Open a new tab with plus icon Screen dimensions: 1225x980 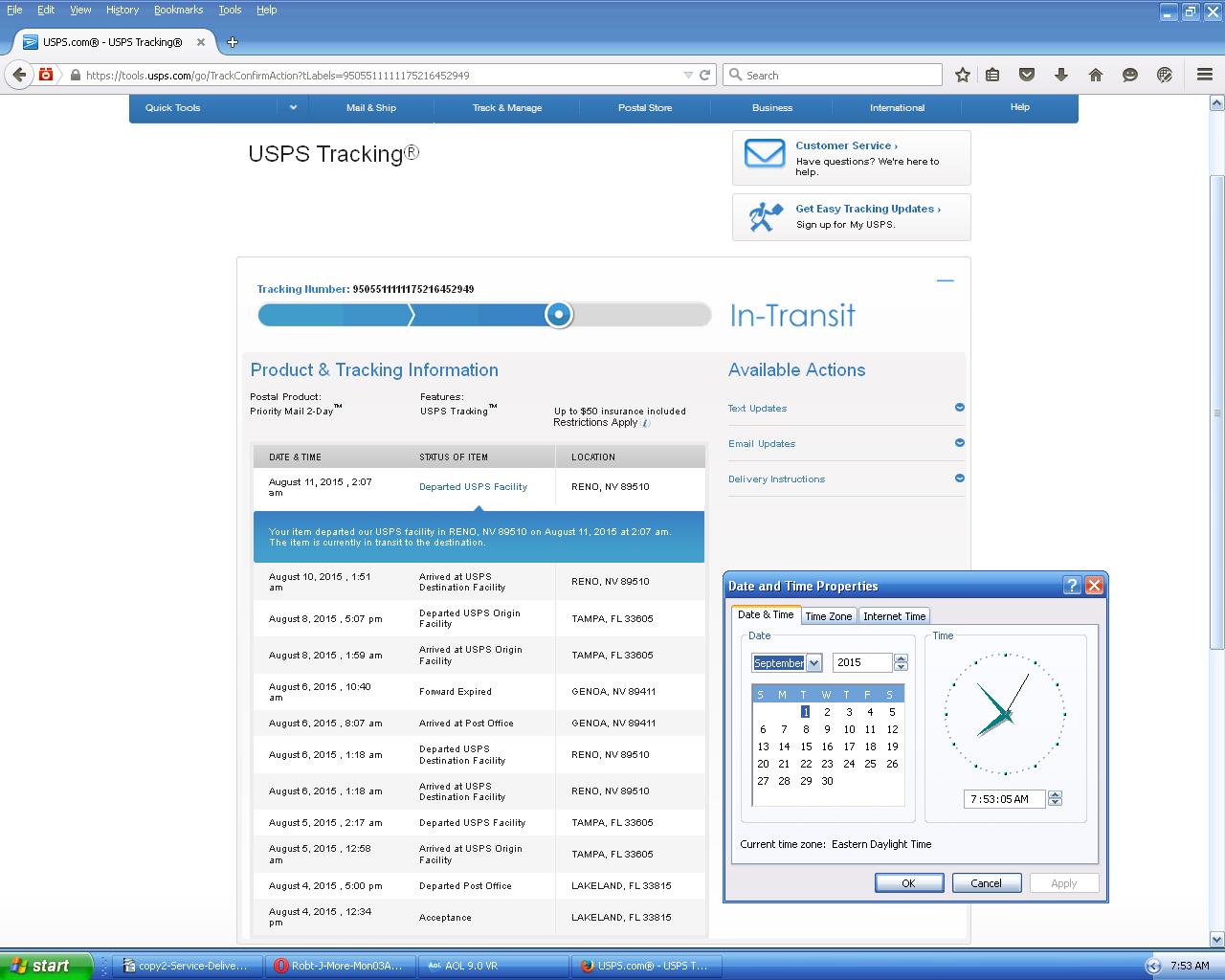(x=233, y=42)
